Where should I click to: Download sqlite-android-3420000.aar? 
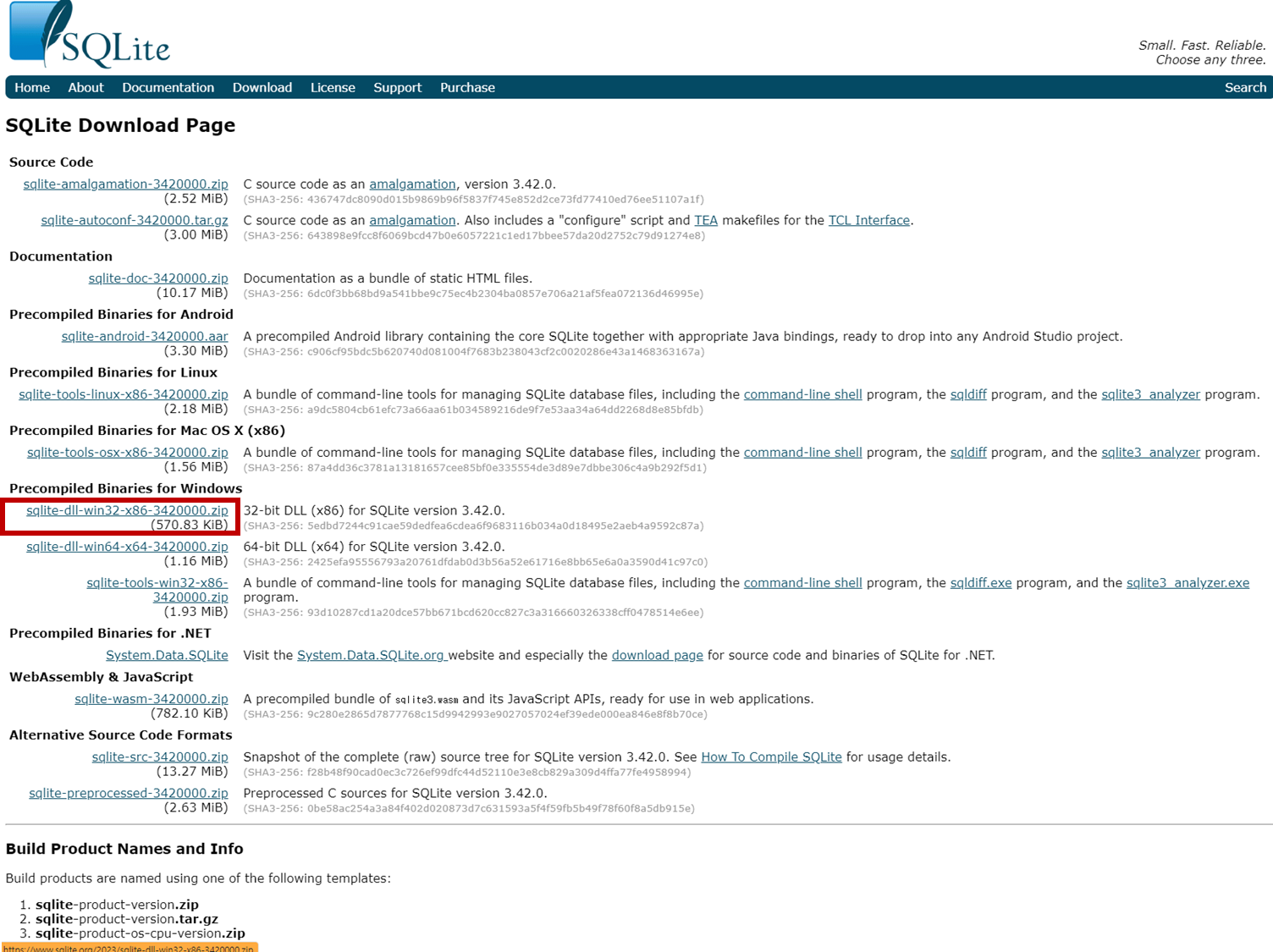coord(145,336)
